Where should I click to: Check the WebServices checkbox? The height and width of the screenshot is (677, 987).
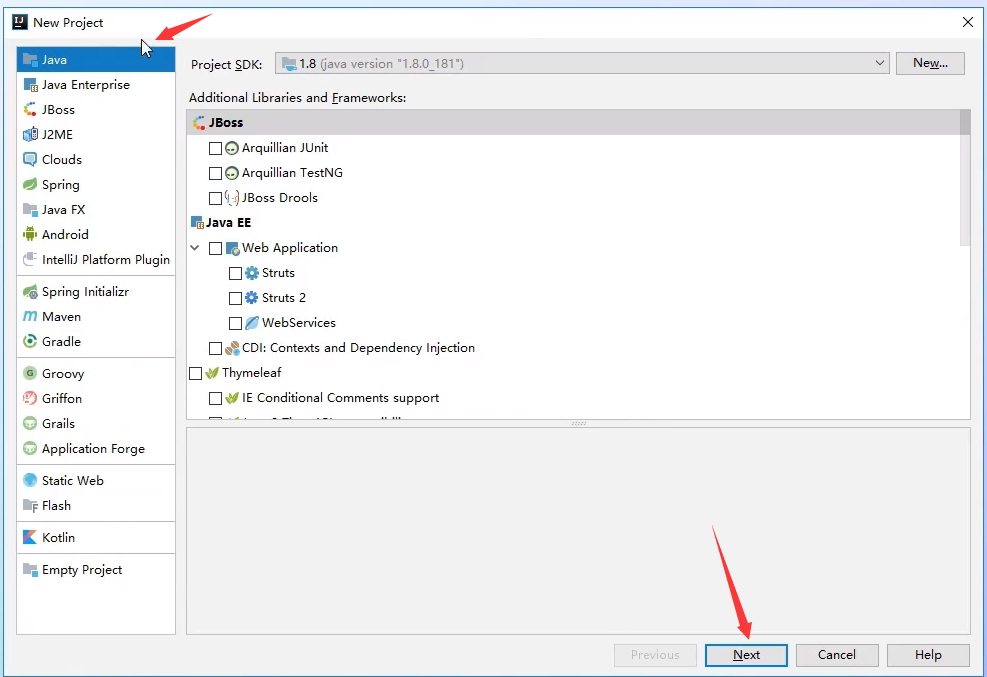tap(235, 323)
